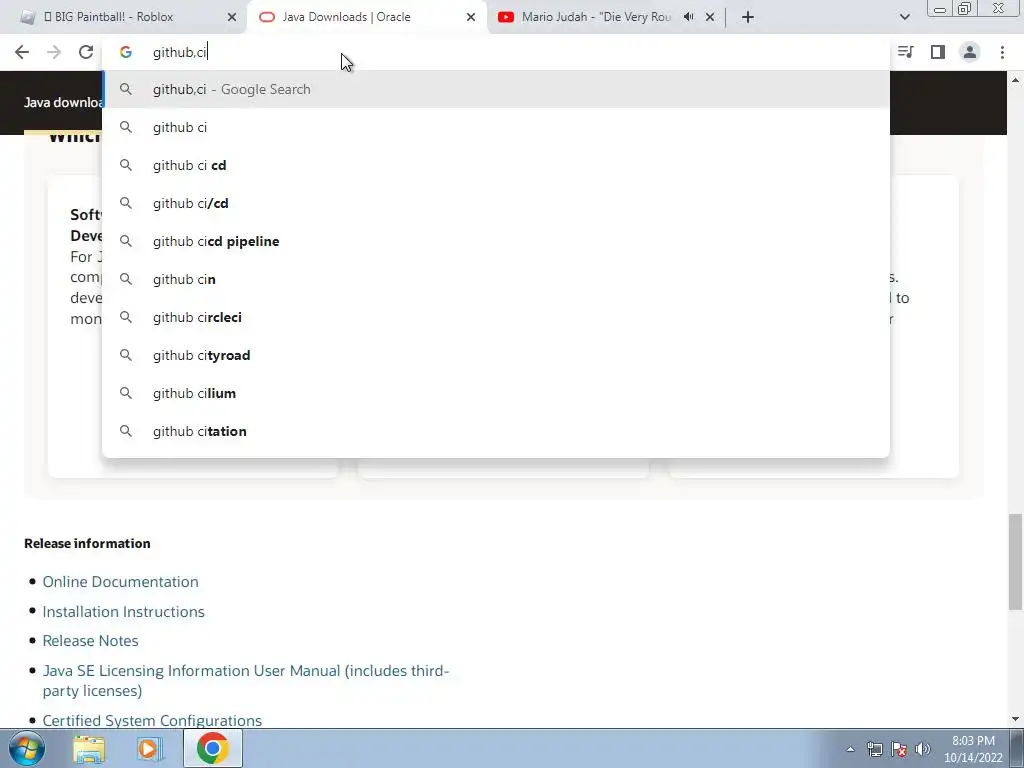
Task: Select the 'github ci/cd' suggestion
Action: click(x=496, y=203)
